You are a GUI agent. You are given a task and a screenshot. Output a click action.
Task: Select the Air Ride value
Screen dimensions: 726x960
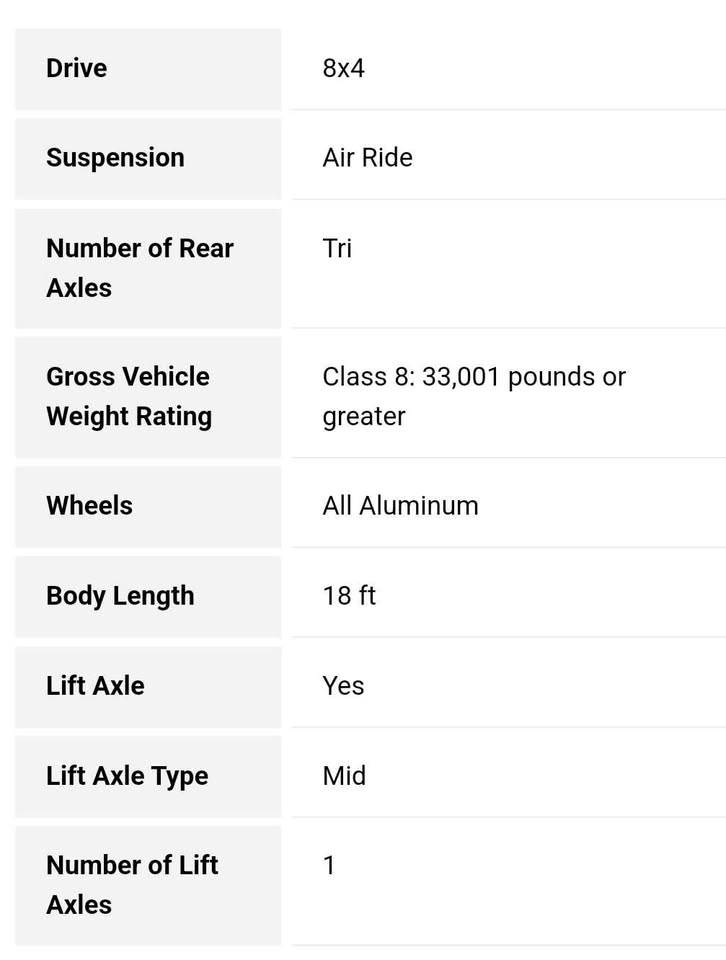tap(367, 157)
